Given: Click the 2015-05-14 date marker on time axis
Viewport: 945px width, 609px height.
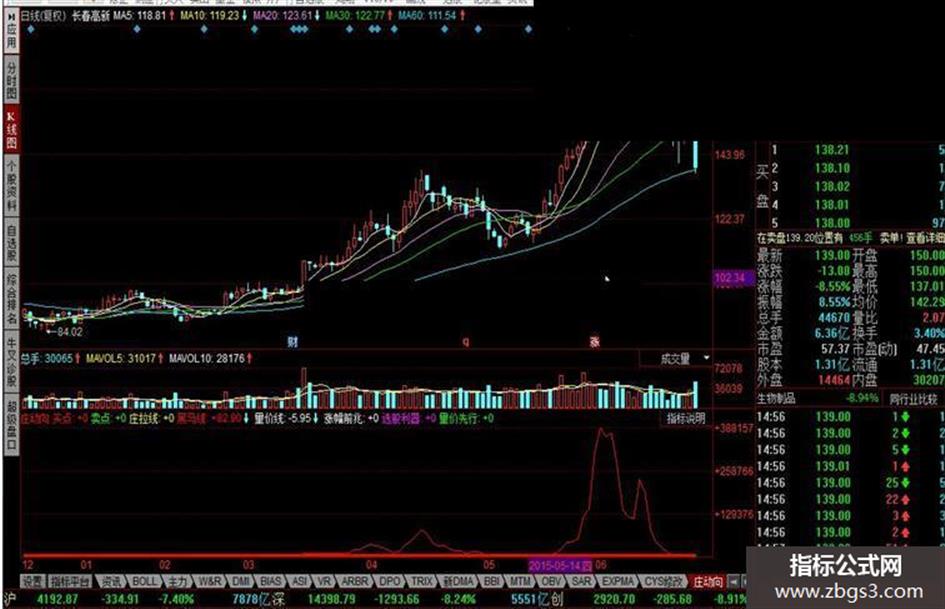Looking at the screenshot, I should pyautogui.click(x=560, y=566).
